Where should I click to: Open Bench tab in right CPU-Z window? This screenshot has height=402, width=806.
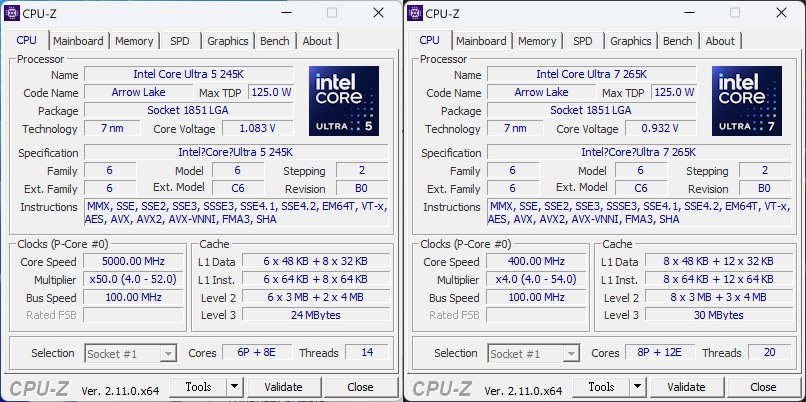coord(677,41)
